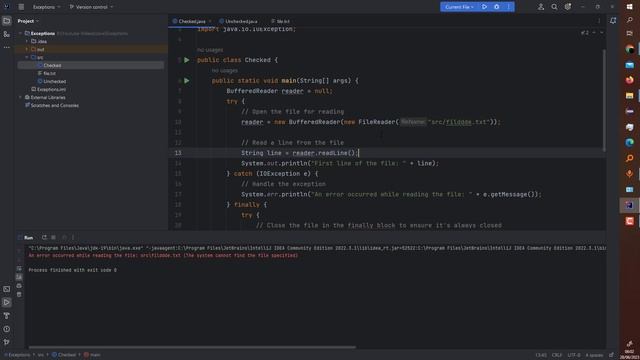Open Firefox from the taskbar
640x360 pixels.
[629, 80]
